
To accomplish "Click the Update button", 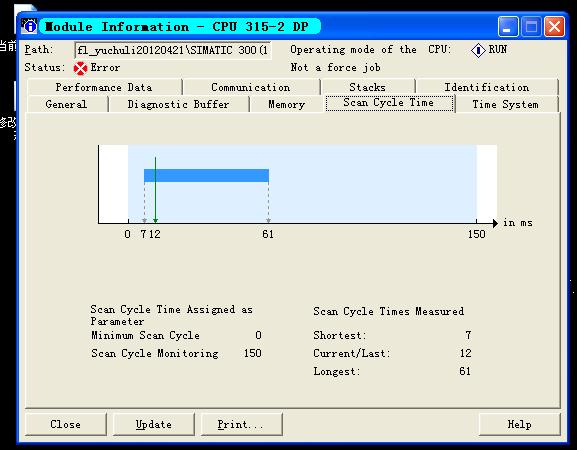I will click(x=154, y=424).
